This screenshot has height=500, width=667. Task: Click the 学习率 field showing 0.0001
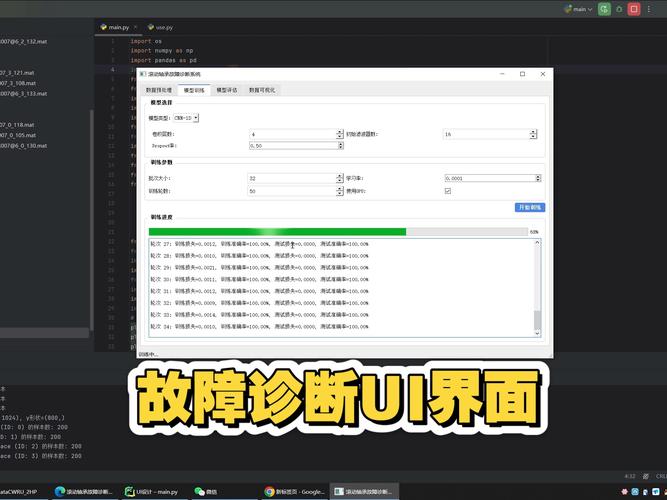[x=490, y=178]
